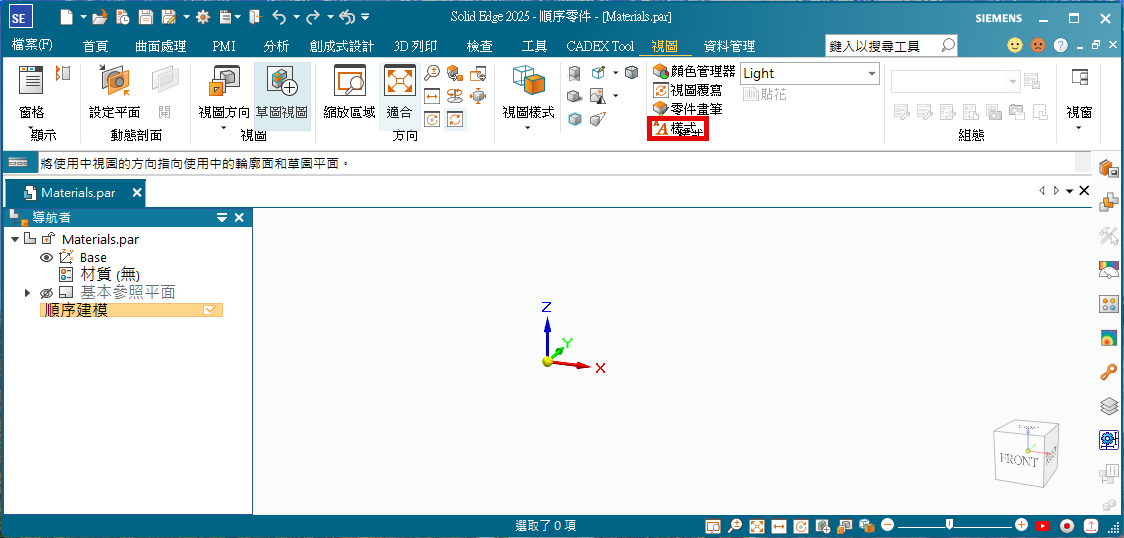The width and height of the screenshot is (1124, 538).
Task: Open the 曲面處理 ribbon tab
Action: click(161, 47)
